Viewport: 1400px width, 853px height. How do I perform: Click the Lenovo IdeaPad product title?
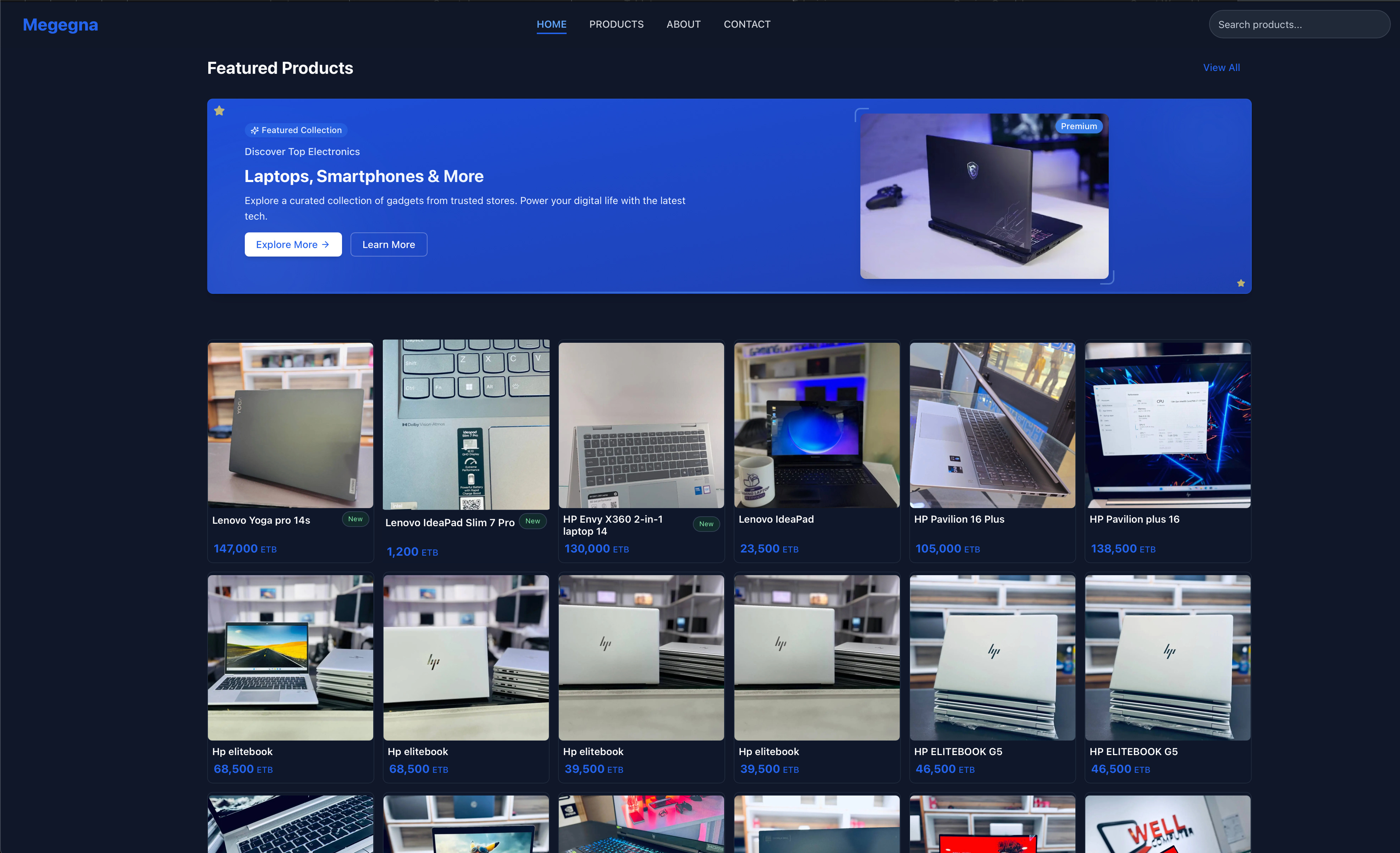[776, 519]
